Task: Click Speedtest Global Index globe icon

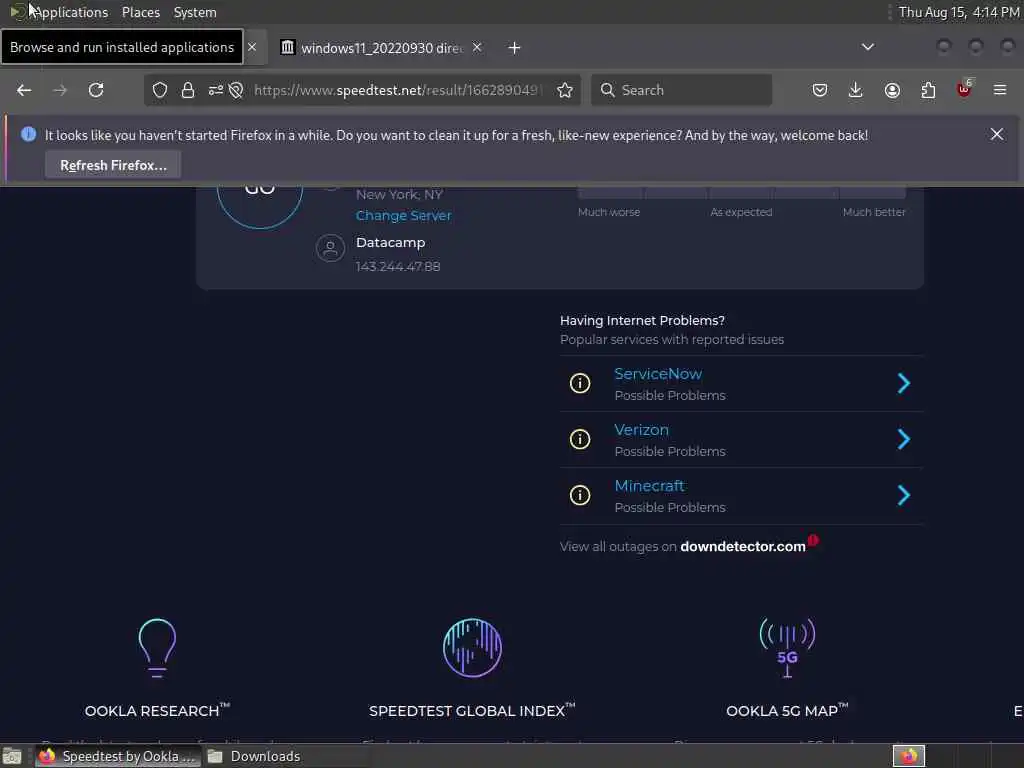Action: [472, 647]
